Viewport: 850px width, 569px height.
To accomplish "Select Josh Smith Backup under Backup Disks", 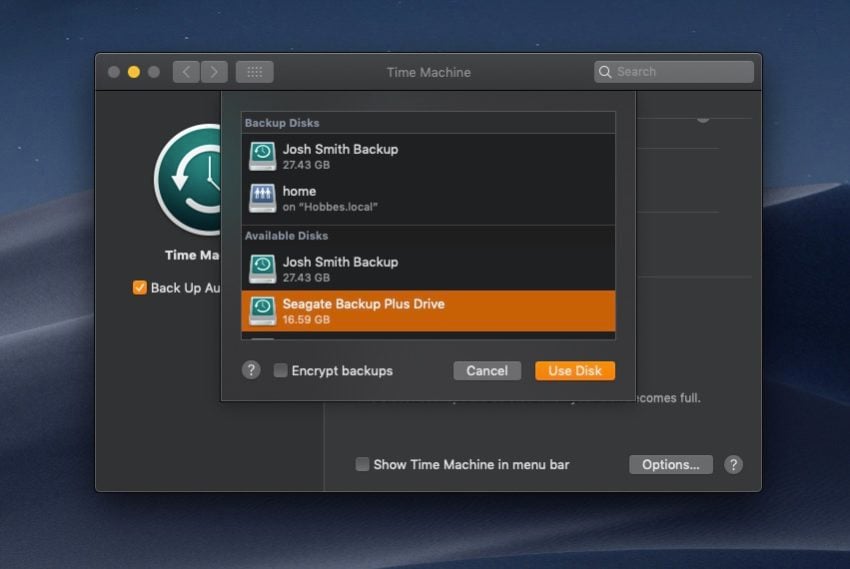I will tap(428, 156).
